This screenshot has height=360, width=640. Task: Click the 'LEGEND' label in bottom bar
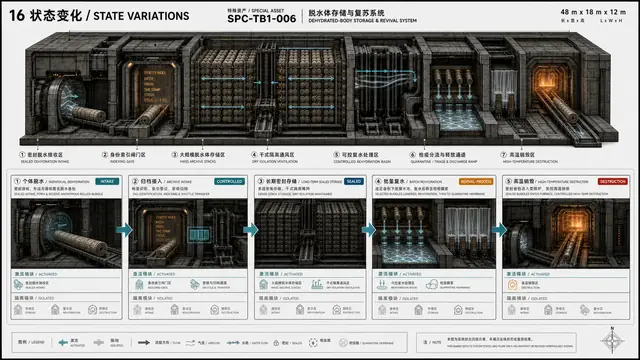(31, 342)
